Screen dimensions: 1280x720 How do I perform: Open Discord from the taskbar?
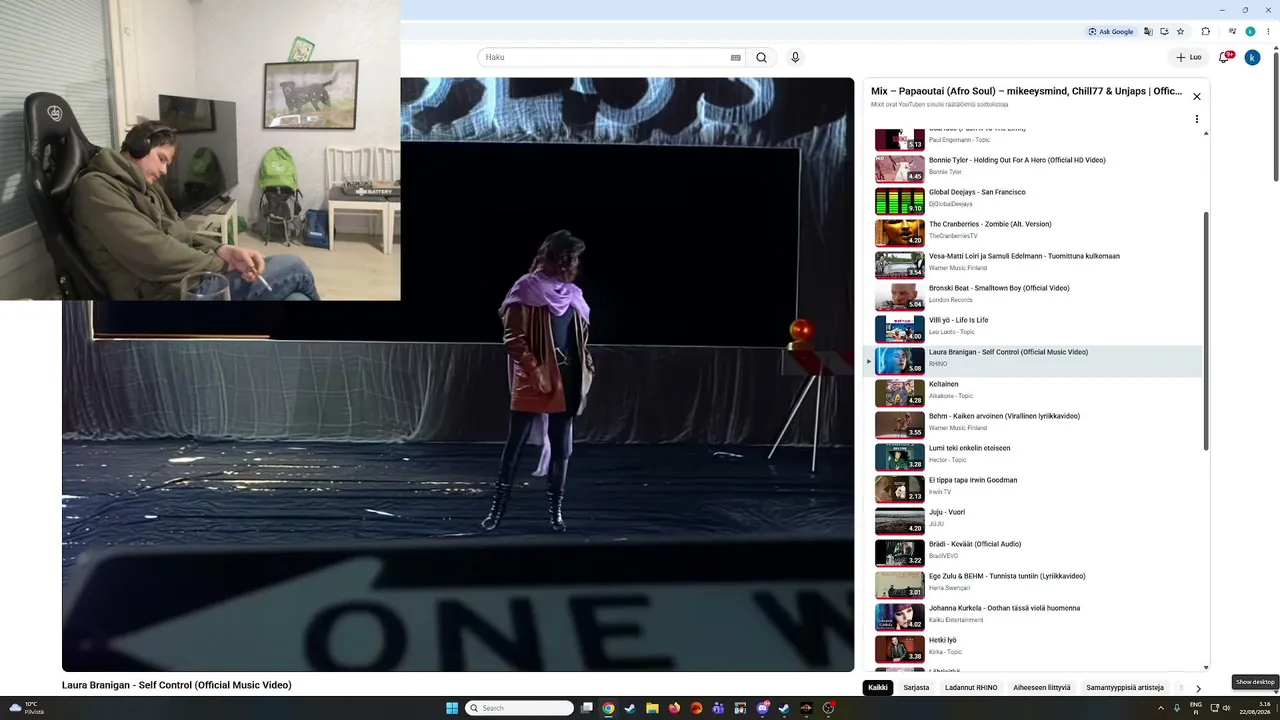point(763,708)
